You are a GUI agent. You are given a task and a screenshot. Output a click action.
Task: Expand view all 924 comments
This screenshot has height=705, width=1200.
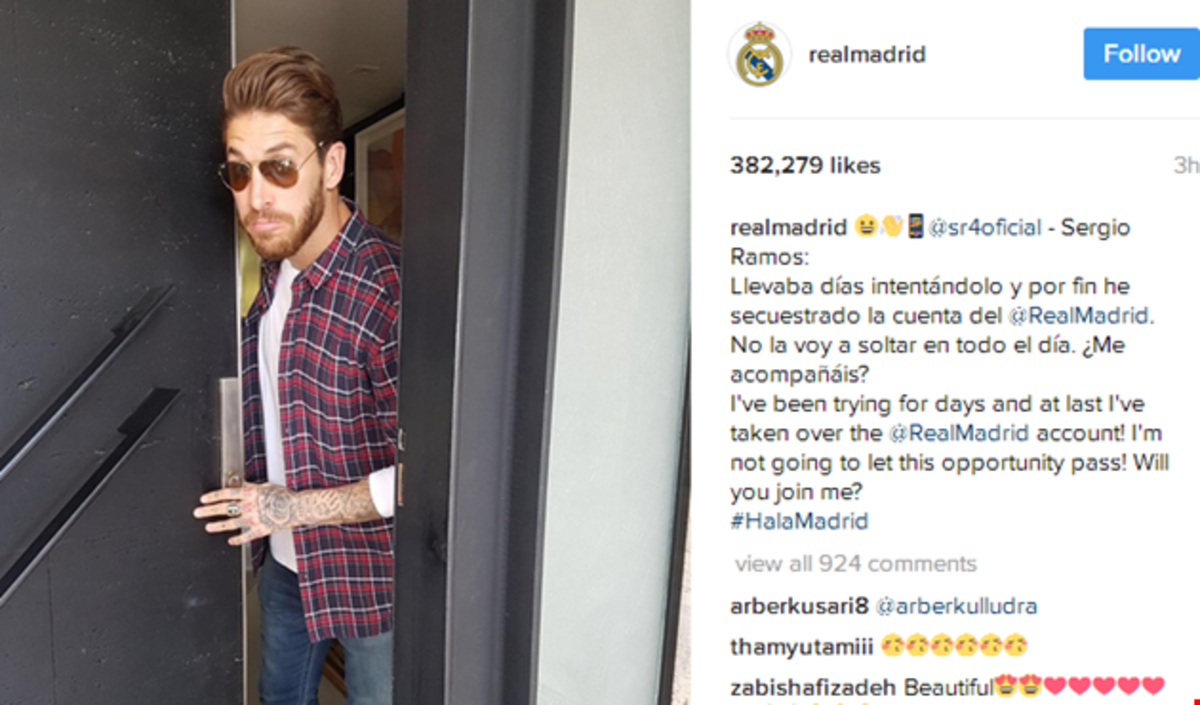click(856, 564)
